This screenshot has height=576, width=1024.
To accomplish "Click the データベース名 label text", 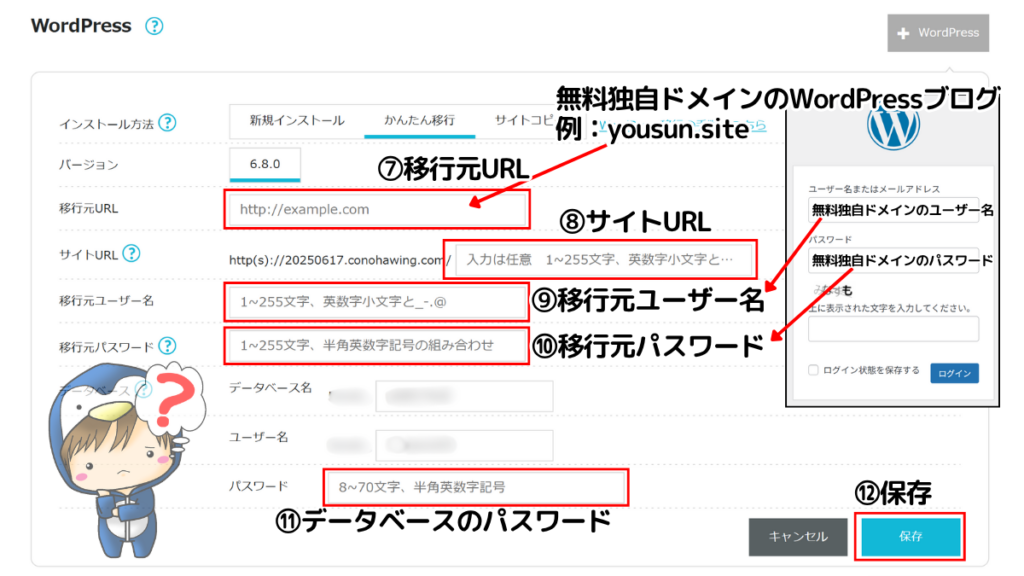I will [x=270, y=388].
